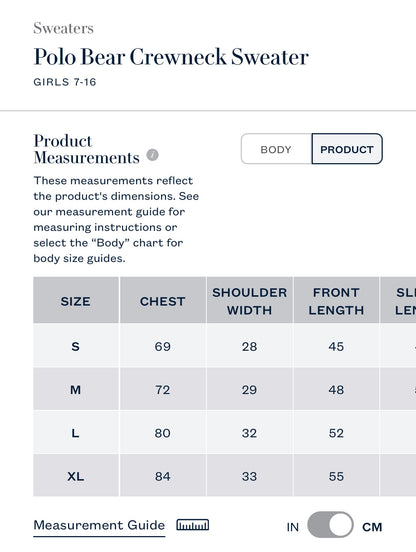416x552 pixels.
Task: Select the size S row label
Action: click(76, 346)
